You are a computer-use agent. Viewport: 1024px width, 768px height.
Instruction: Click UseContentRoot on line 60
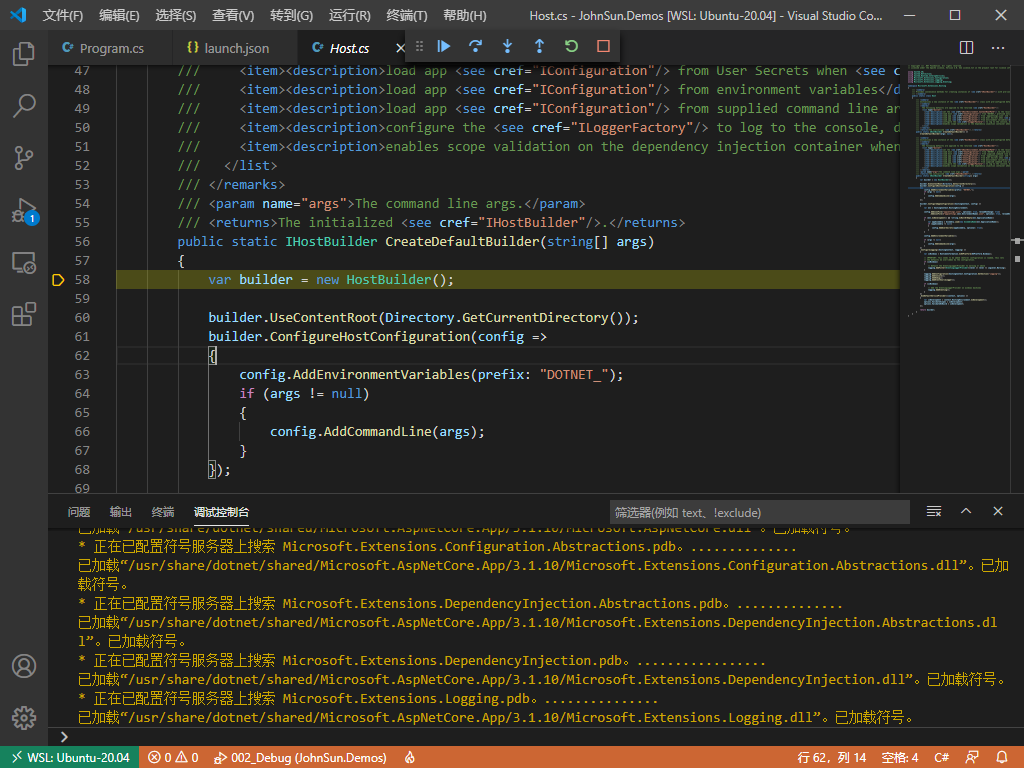tap(323, 317)
